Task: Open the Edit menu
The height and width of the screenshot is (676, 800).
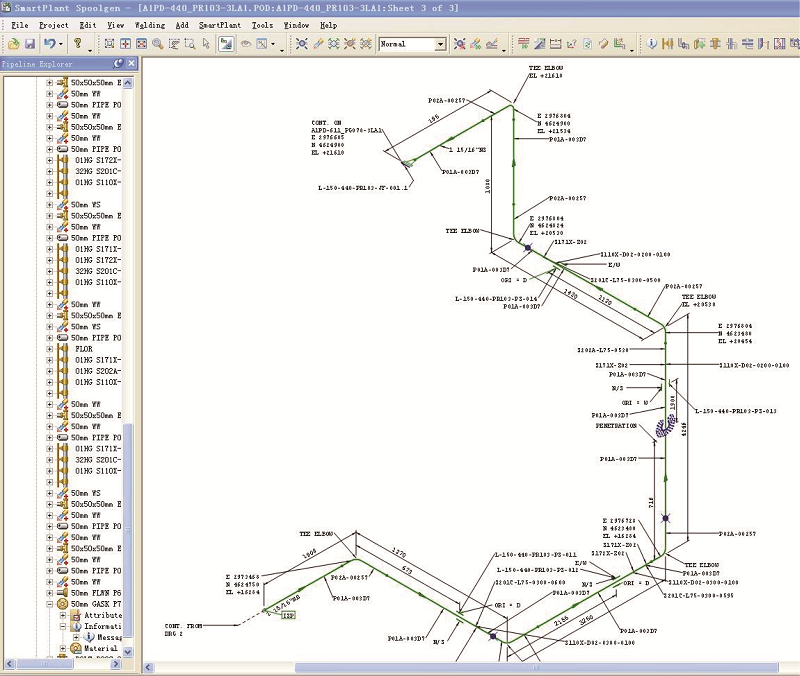Action: [x=88, y=25]
